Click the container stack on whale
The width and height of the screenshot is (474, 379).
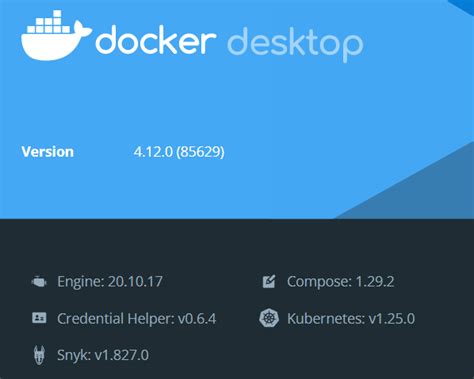click(49, 23)
